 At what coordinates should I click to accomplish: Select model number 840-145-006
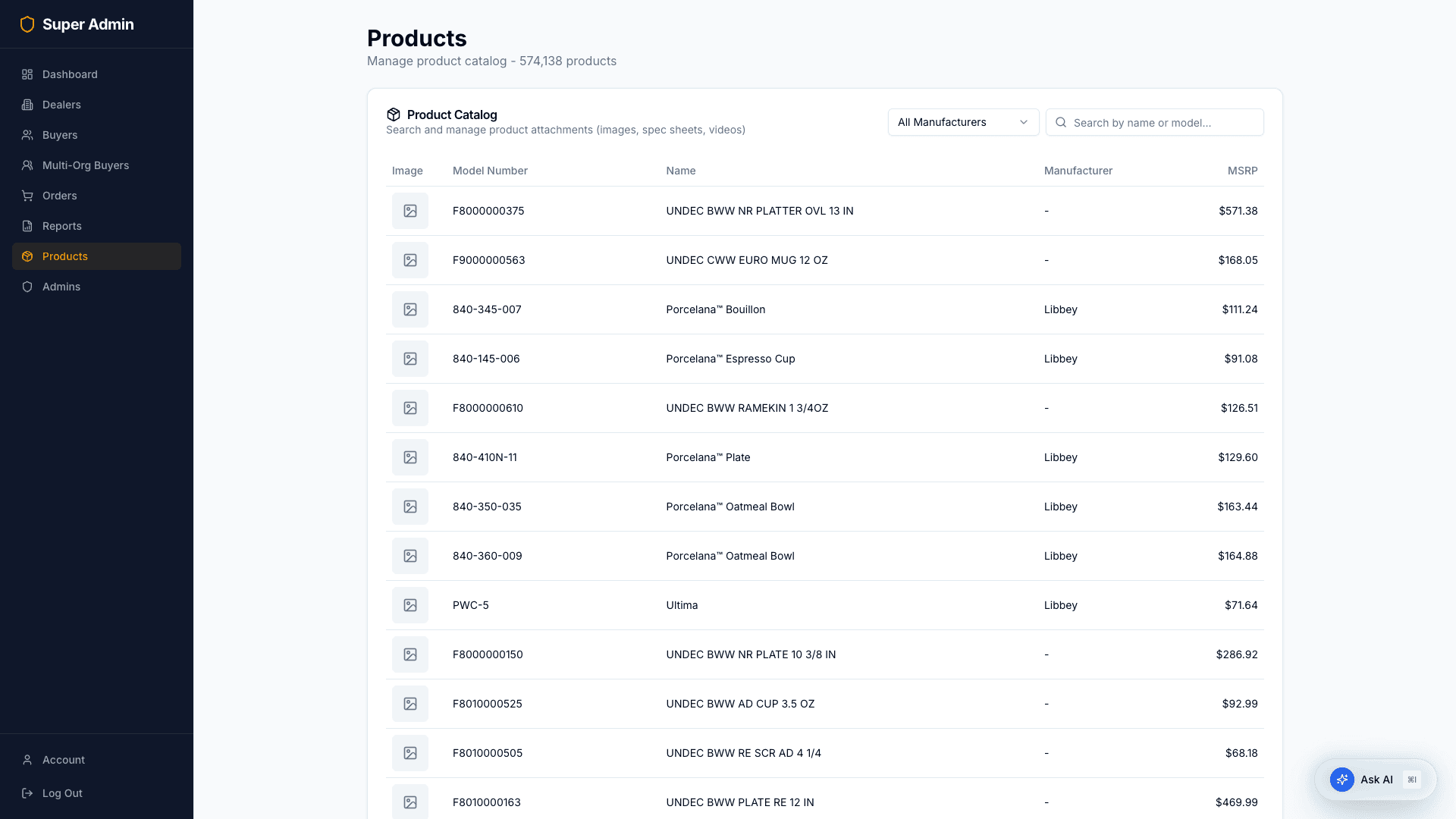[x=486, y=359]
